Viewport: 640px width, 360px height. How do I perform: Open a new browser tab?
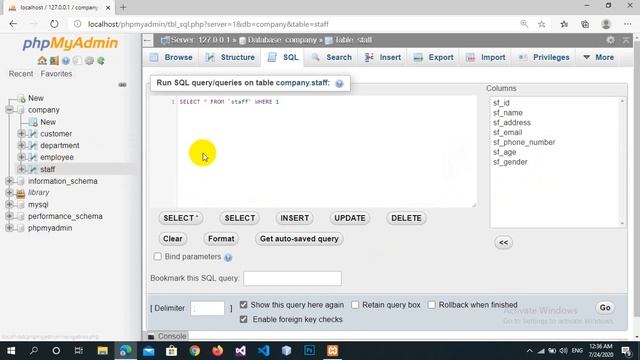coord(123,7)
